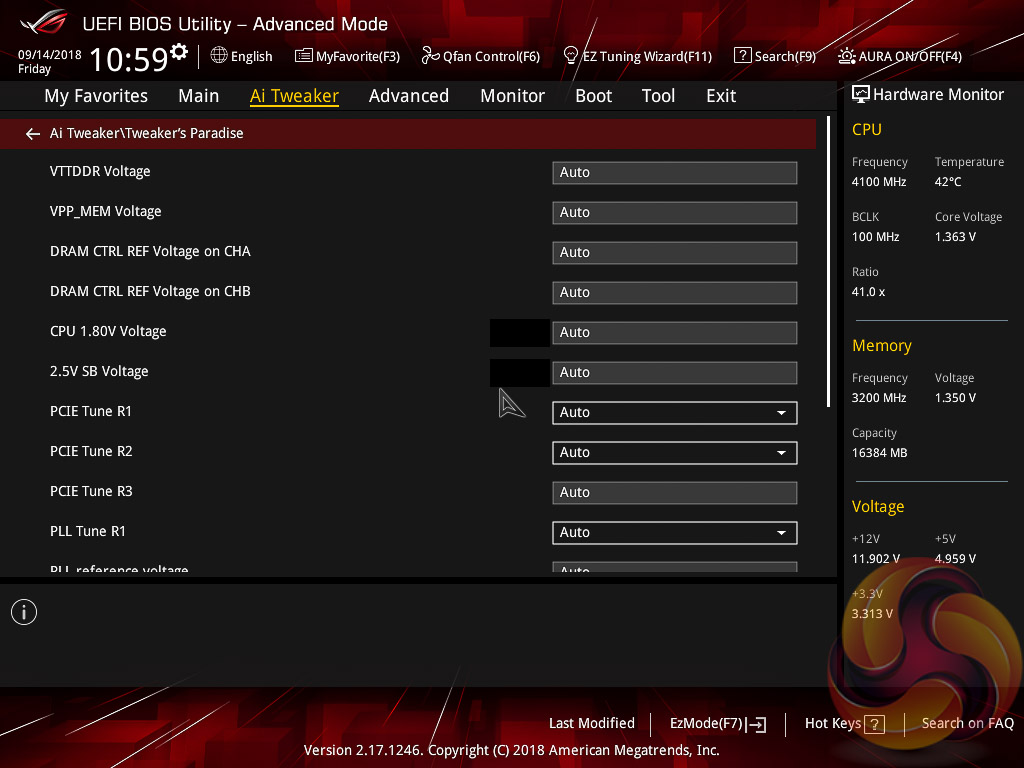Image resolution: width=1024 pixels, height=768 pixels.
Task: Click the VPP_MEM Voltage input field
Action: click(675, 213)
